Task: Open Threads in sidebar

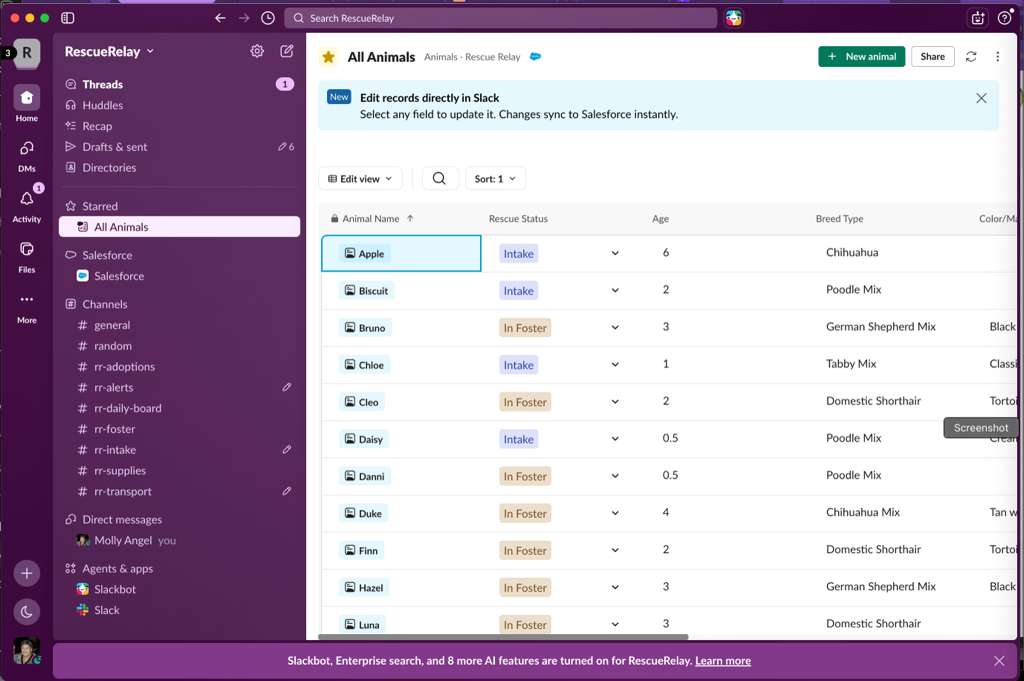Action: pyautogui.click(x=179, y=84)
